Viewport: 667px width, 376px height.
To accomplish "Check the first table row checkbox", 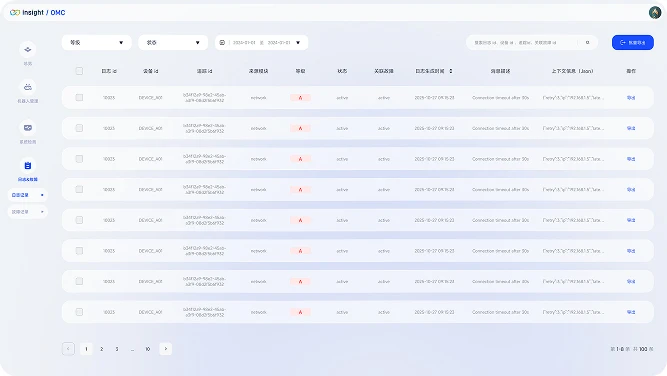I will pos(79,97).
